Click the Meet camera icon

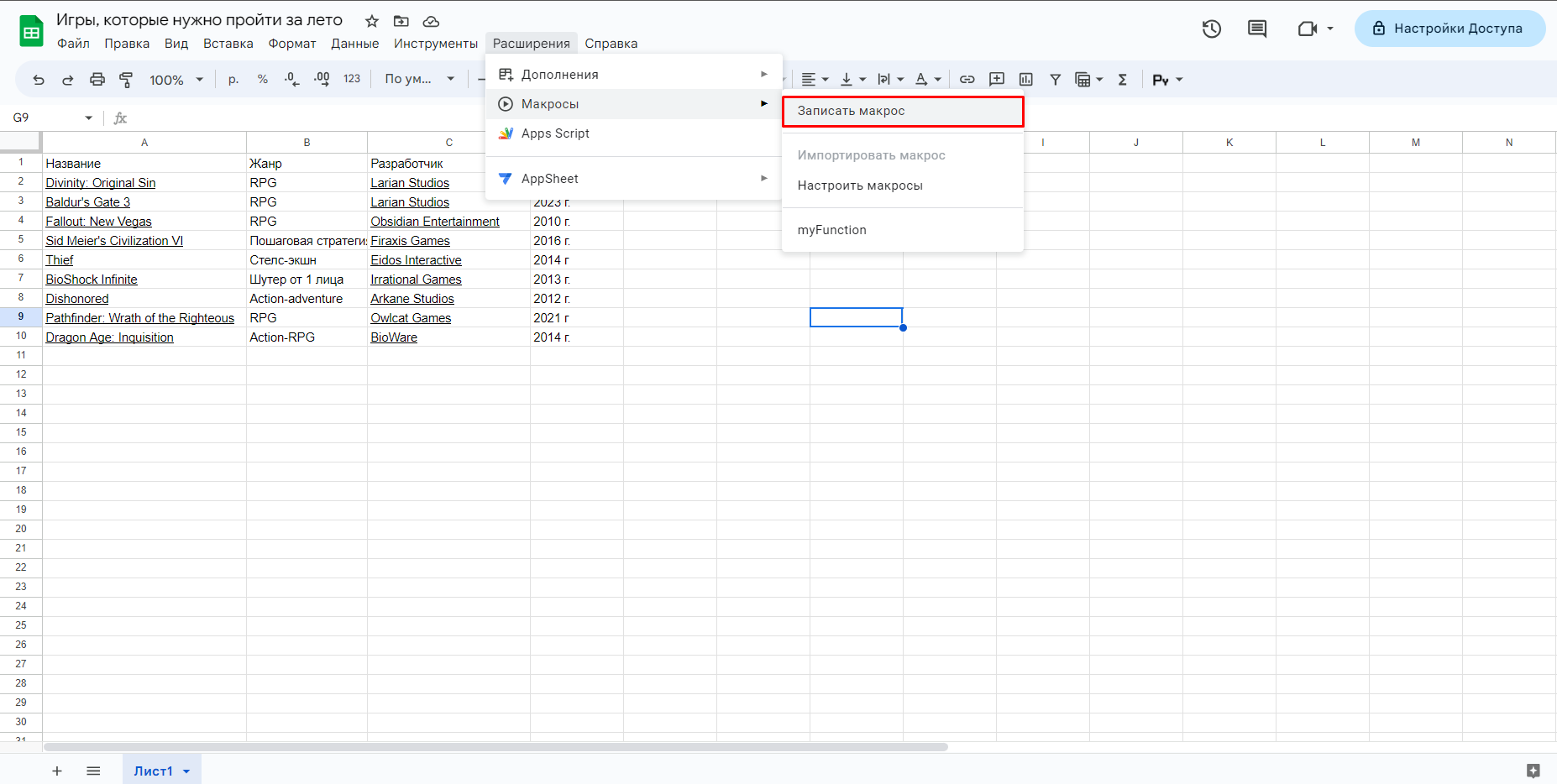click(1307, 29)
